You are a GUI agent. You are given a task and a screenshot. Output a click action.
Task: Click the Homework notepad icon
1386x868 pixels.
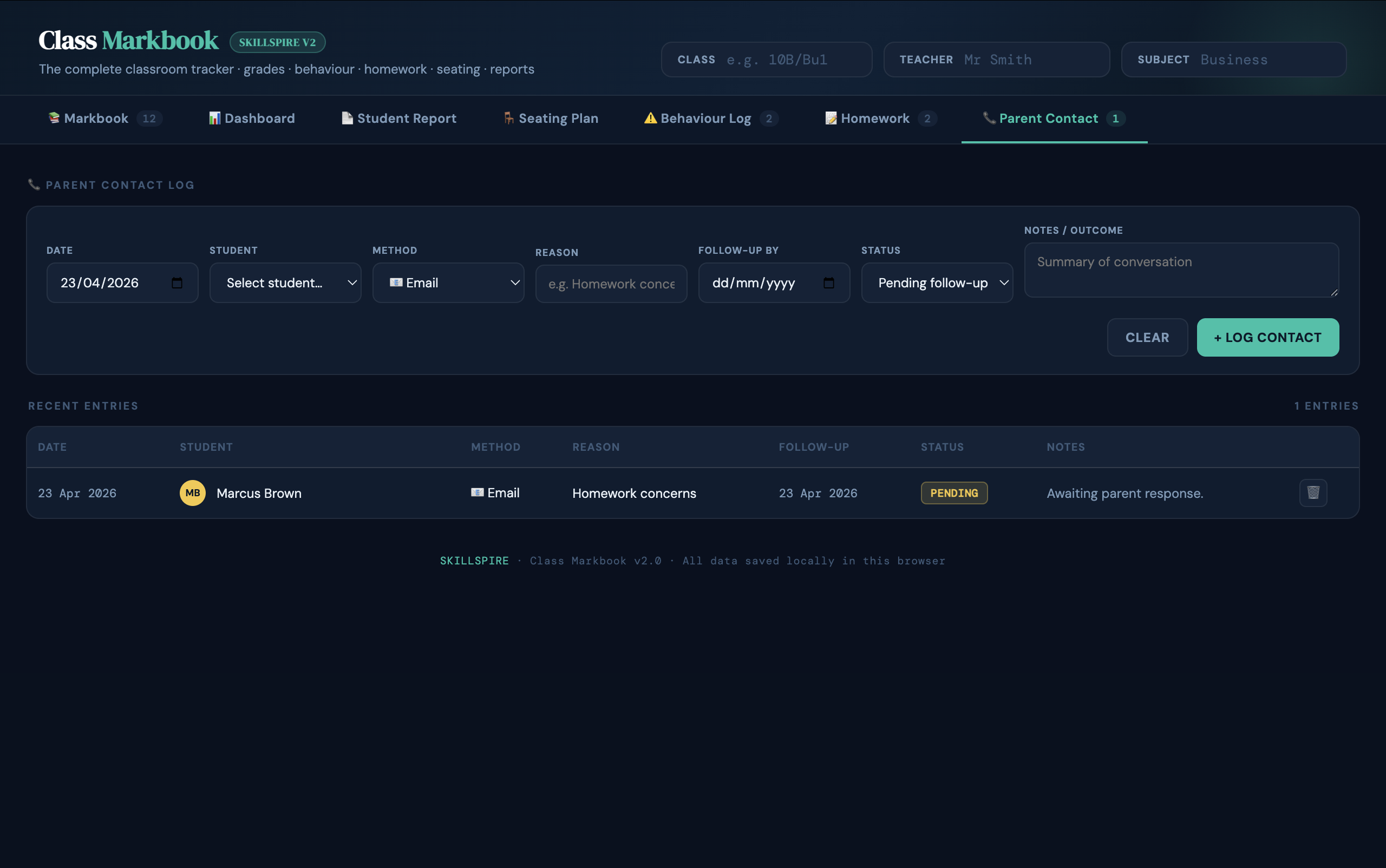pos(831,119)
